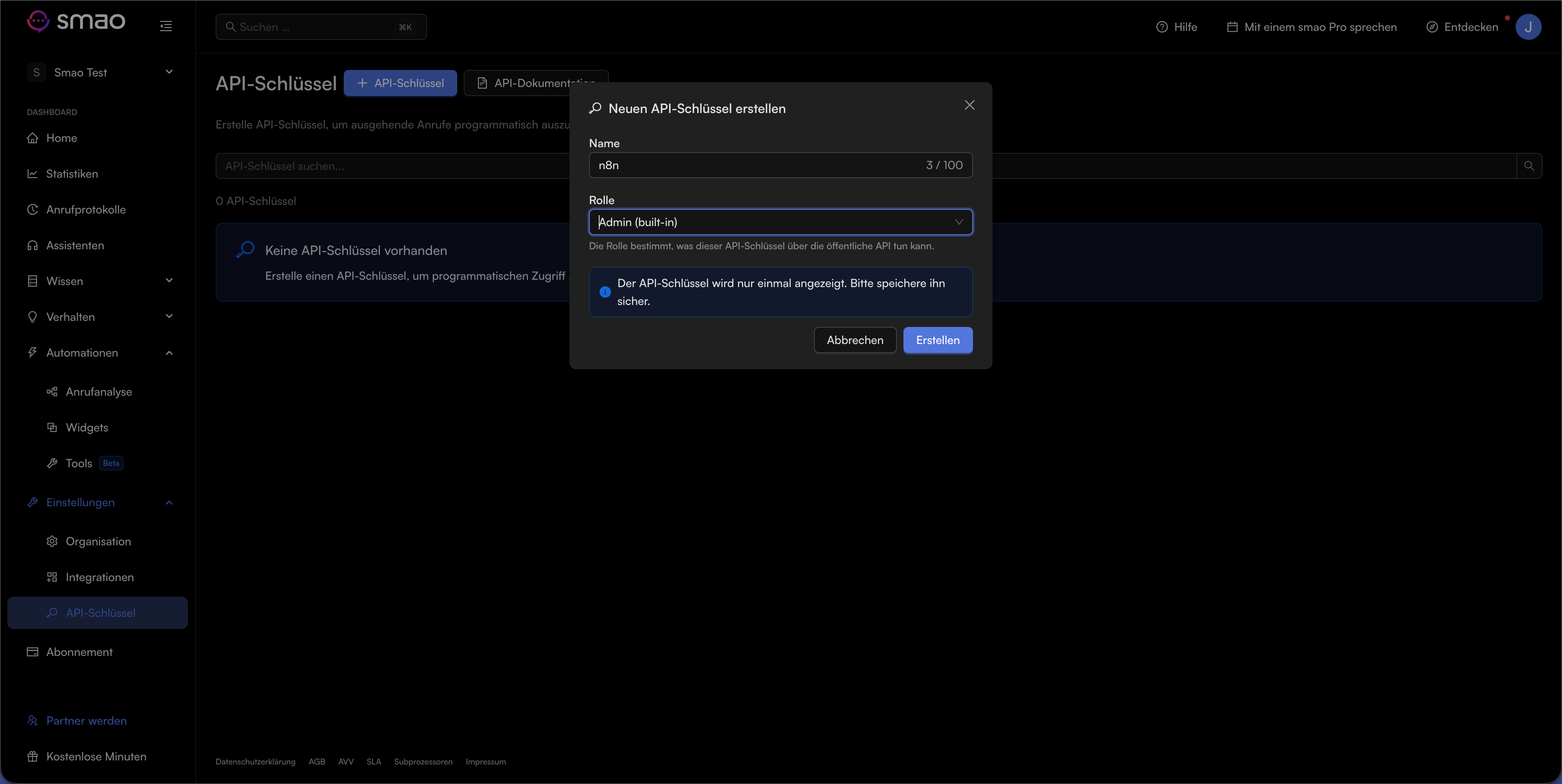Click the Integrationen grid icon
Screen dimensions: 1562x784
pos(52,577)
